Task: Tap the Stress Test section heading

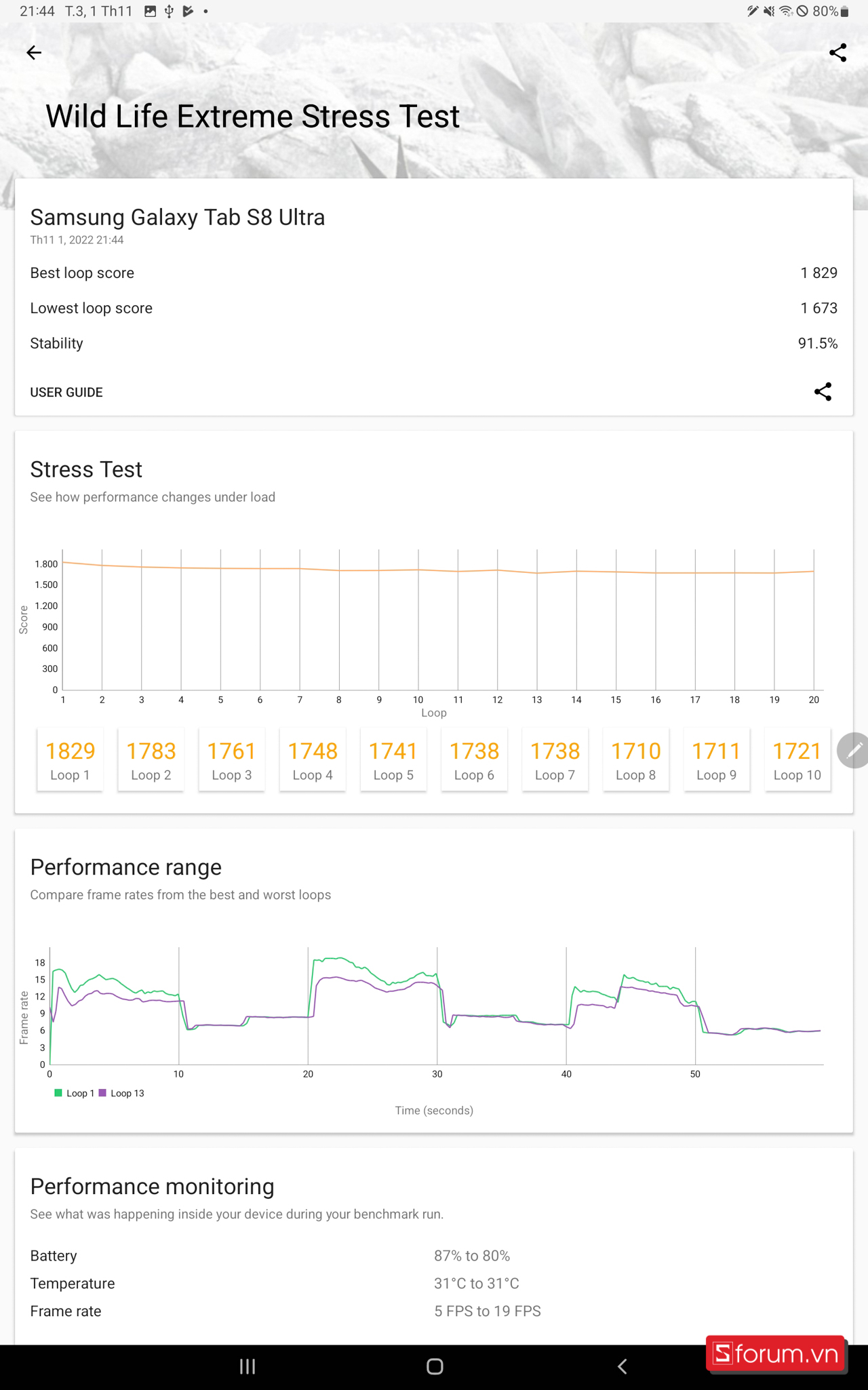Action: pyautogui.click(x=86, y=469)
